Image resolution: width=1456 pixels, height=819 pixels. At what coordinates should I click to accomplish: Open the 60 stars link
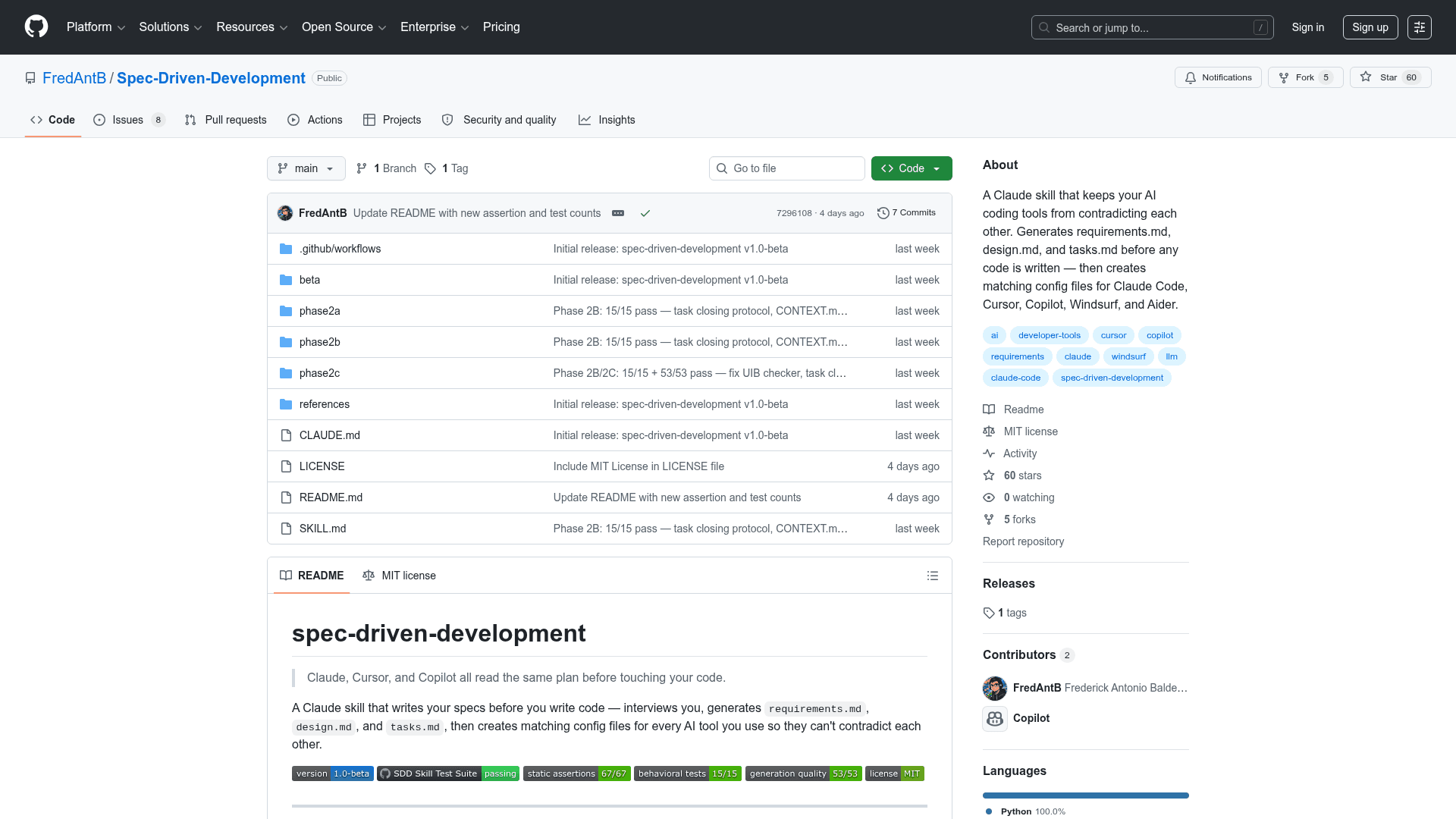pos(1012,475)
